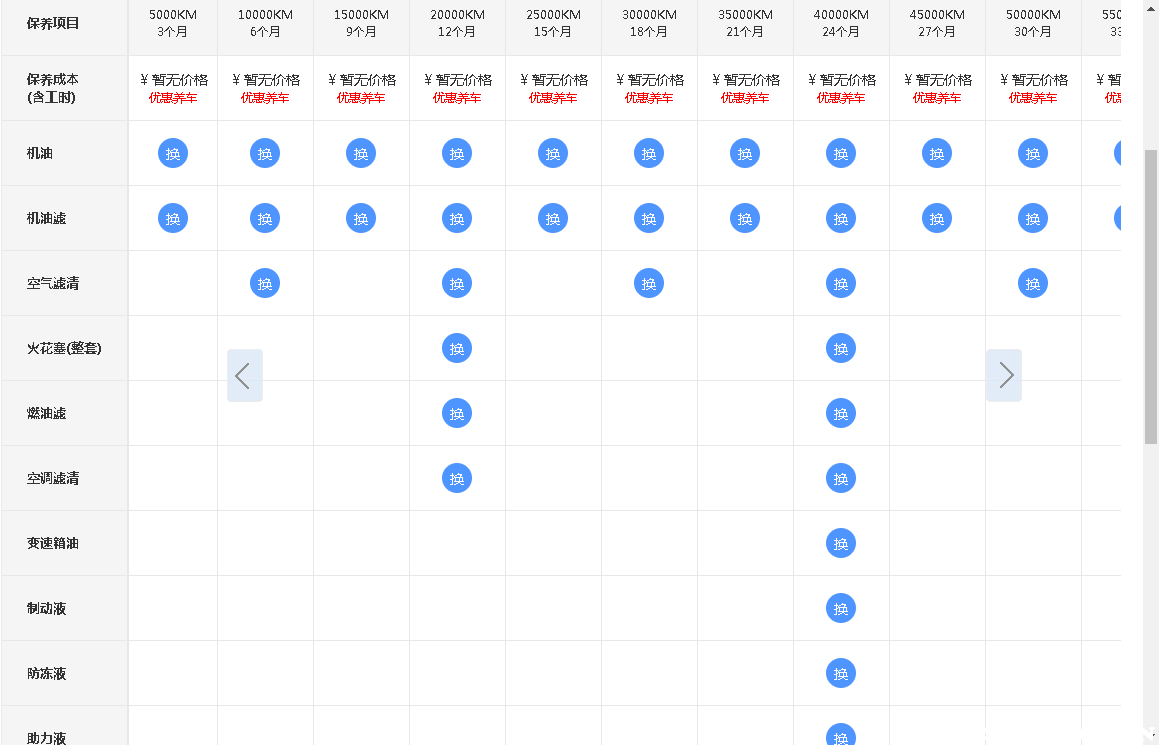The height and width of the screenshot is (745, 1159).
Task: Click 机油 换 icon at 45000KM
Action: (x=937, y=153)
